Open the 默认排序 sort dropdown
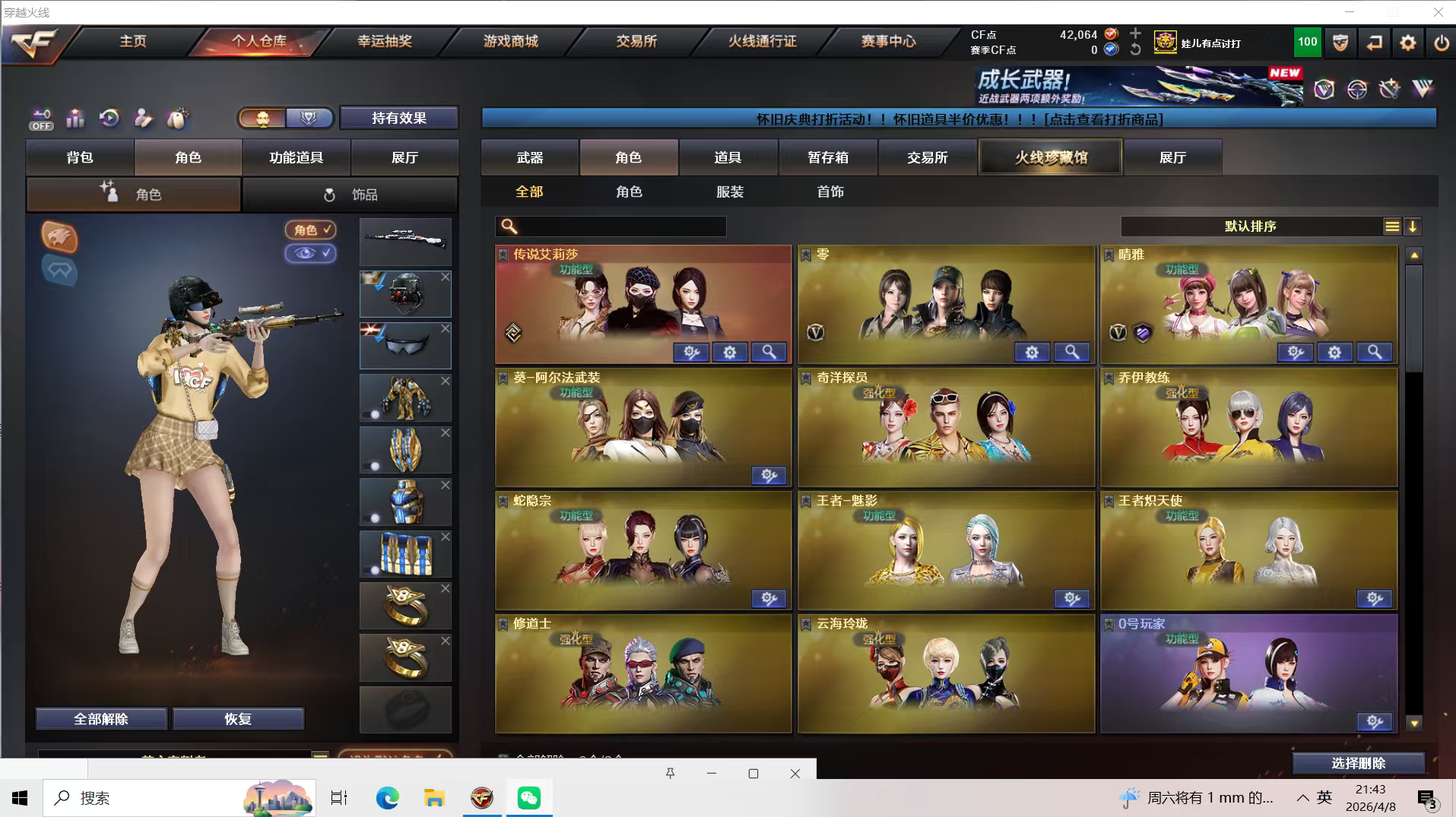Image resolution: width=1456 pixels, height=817 pixels. 1251,226
